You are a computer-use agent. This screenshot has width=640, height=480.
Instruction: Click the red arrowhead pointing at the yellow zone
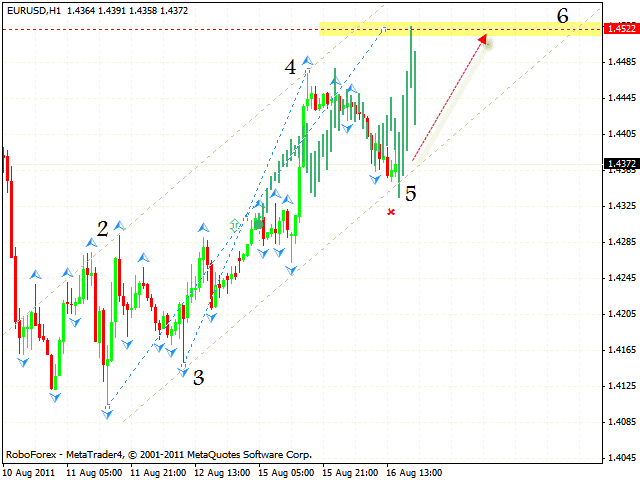(x=484, y=40)
